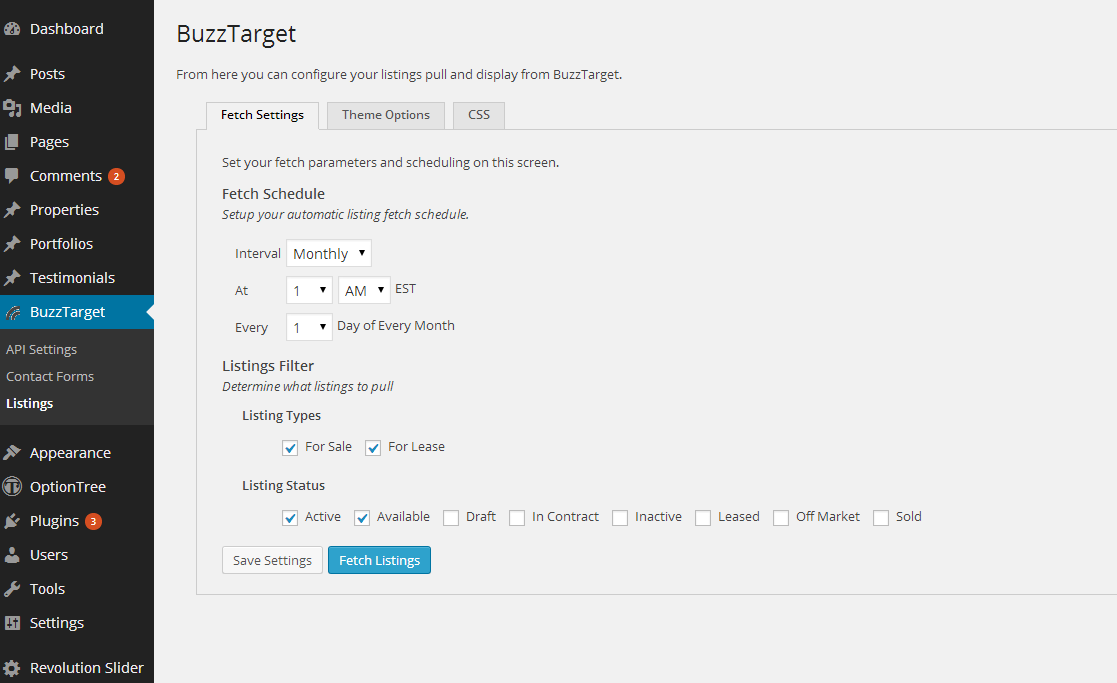
Task: Click the BuzzTarget signal icon
Action: 12,313
